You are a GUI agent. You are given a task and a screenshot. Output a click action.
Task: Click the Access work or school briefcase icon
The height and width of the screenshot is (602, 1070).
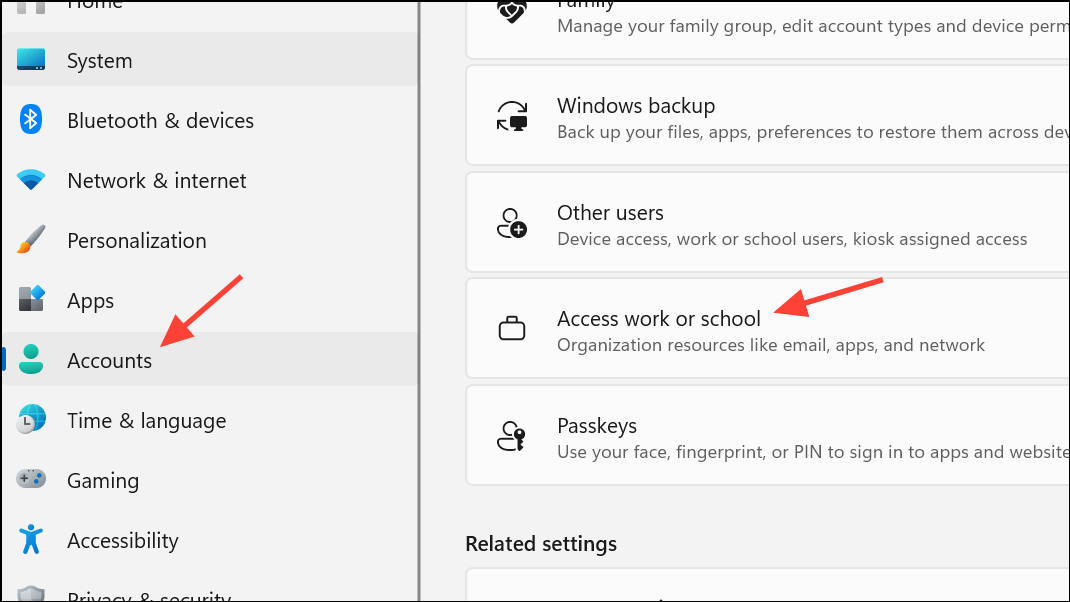[x=512, y=328]
